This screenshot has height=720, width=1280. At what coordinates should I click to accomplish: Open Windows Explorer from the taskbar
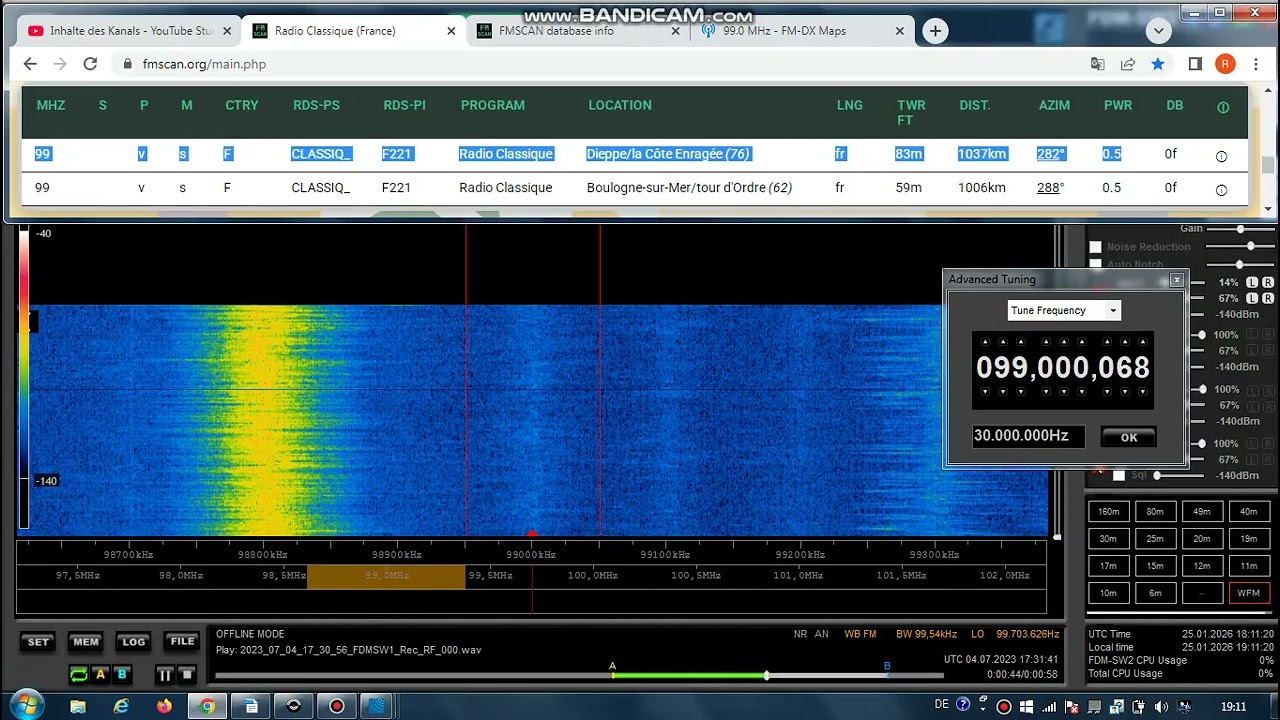pyautogui.click(x=78, y=706)
